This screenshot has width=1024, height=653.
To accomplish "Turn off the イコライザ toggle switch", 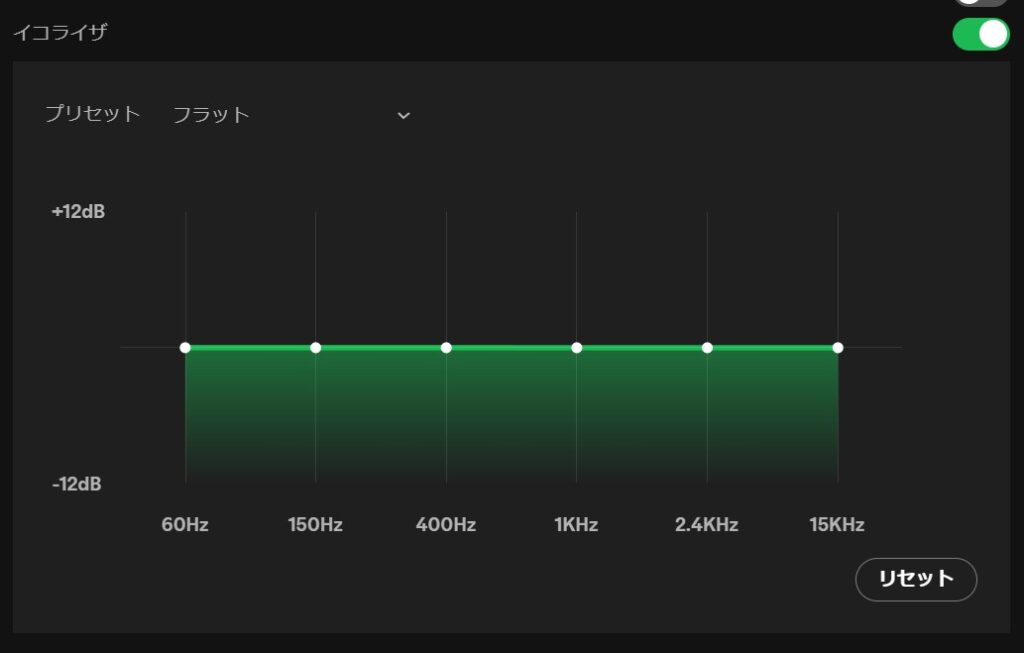I will 980,34.
